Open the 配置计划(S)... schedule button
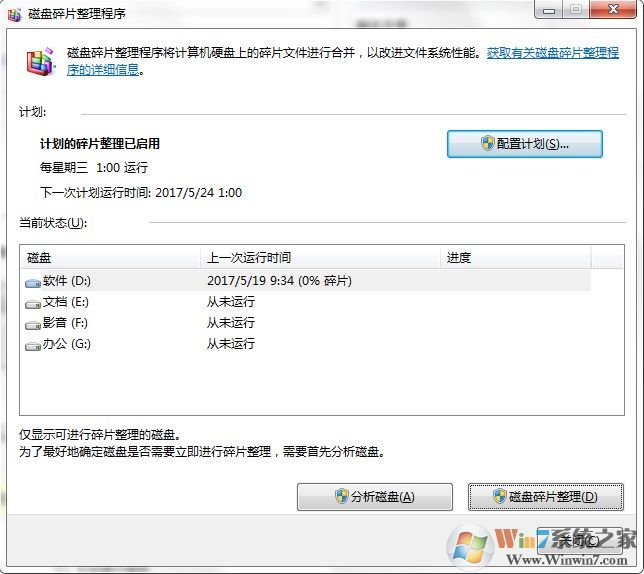This screenshot has height=574, width=644. pyautogui.click(x=524, y=144)
